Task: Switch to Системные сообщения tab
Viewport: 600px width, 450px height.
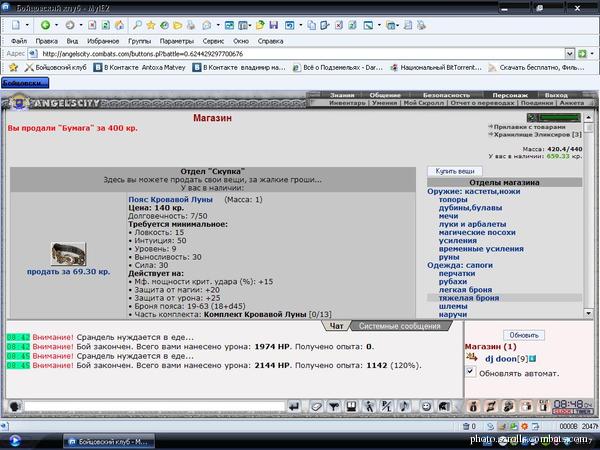Action: [400, 326]
